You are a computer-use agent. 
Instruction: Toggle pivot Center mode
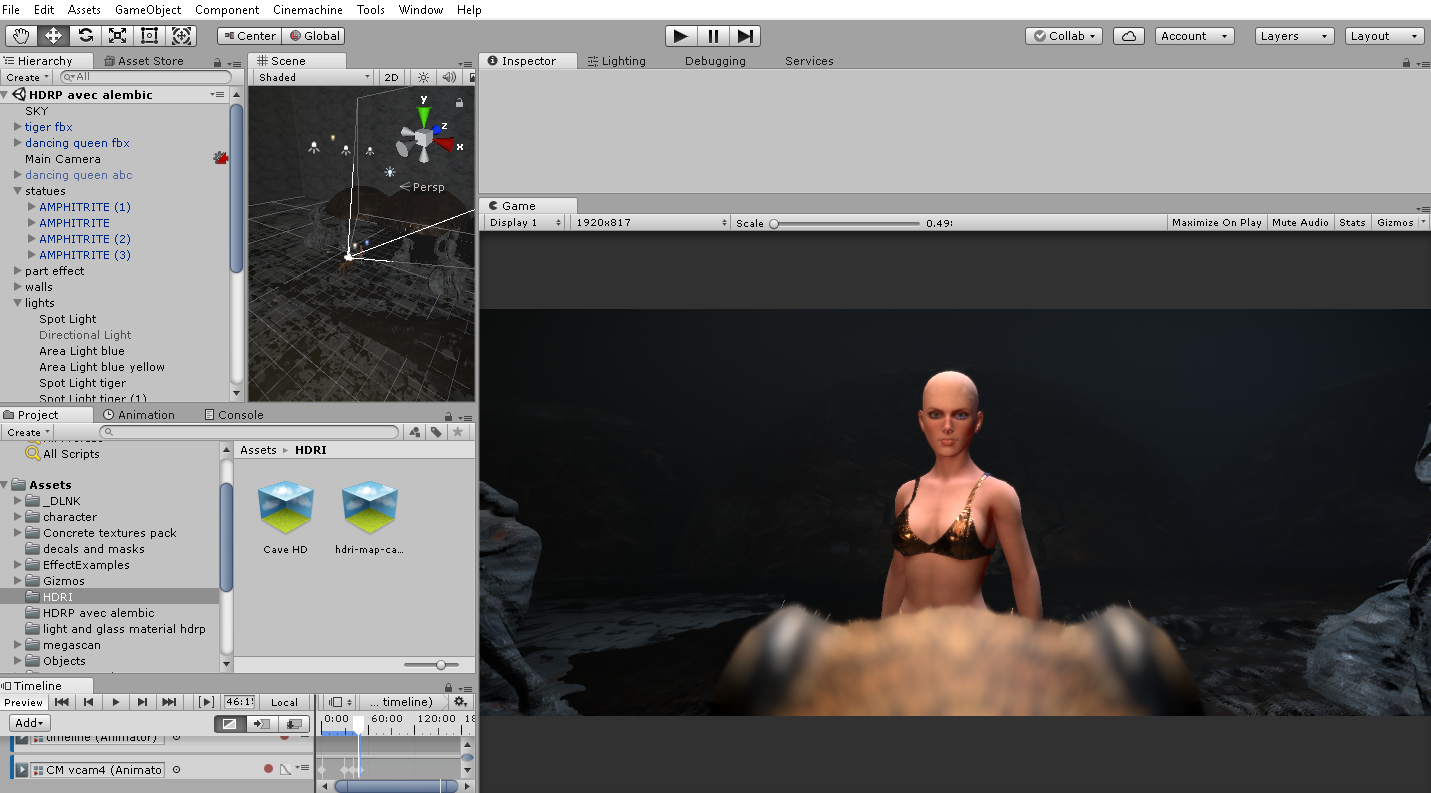[249, 36]
